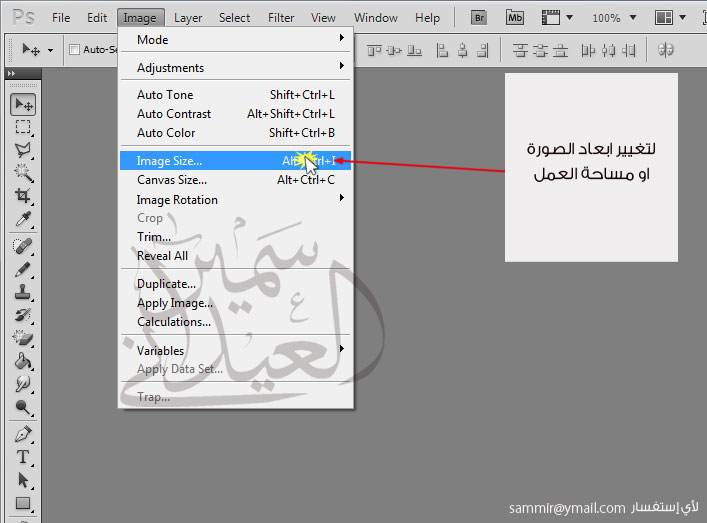The width and height of the screenshot is (707, 523).
Task: Expand the collapsed toolbox with double arrows
Action: (x=11, y=73)
